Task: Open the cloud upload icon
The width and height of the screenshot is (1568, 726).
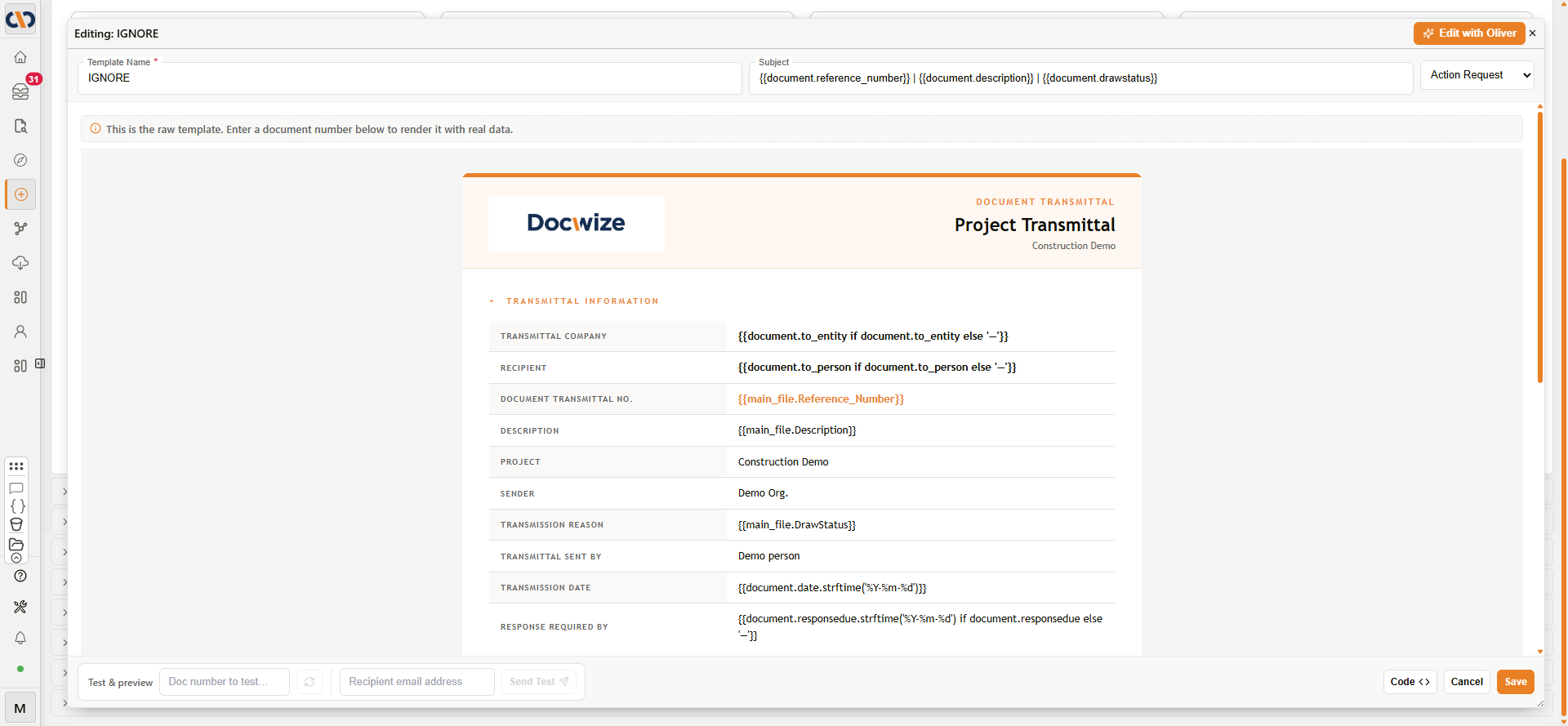Action: click(x=20, y=263)
